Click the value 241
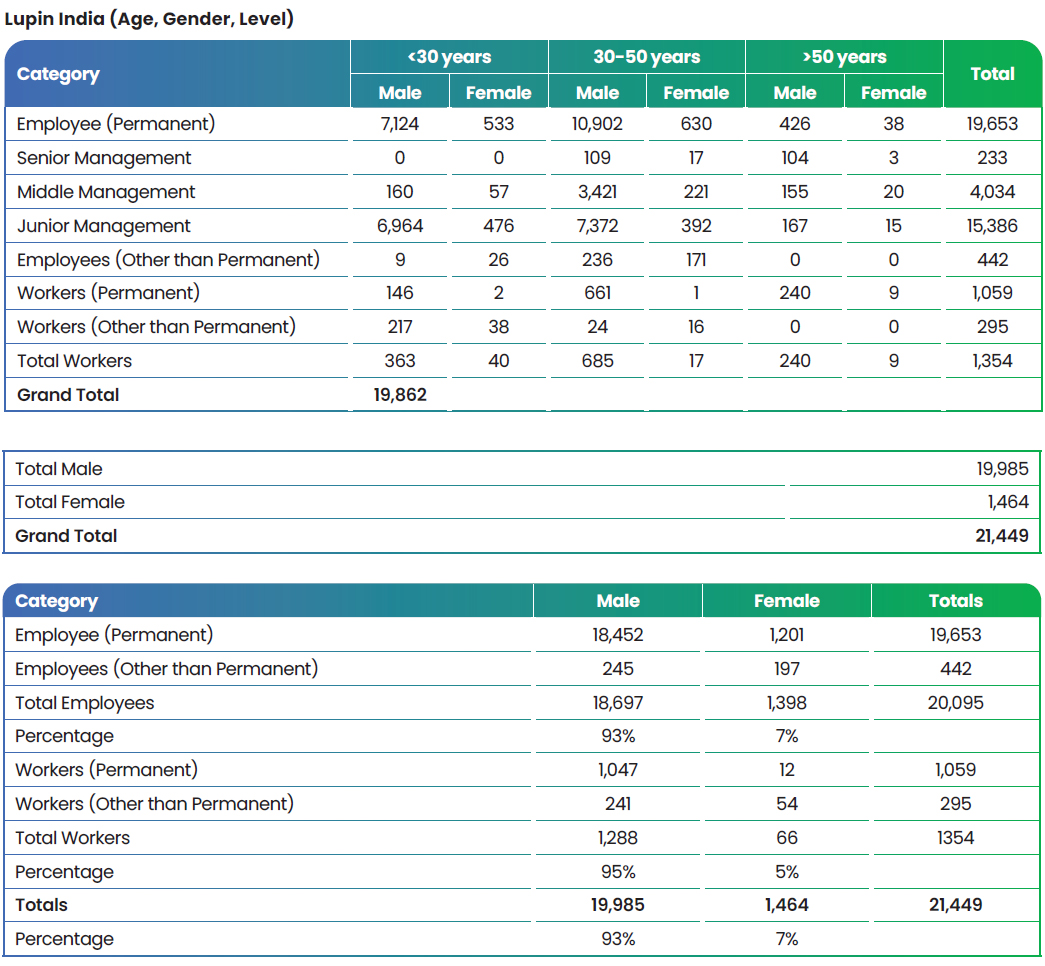Viewport: 1045px width, 966px height. 618,804
